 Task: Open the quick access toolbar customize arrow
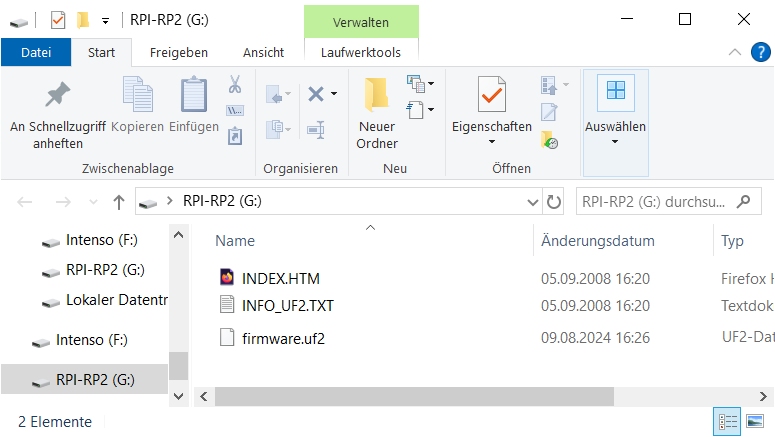pos(105,20)
